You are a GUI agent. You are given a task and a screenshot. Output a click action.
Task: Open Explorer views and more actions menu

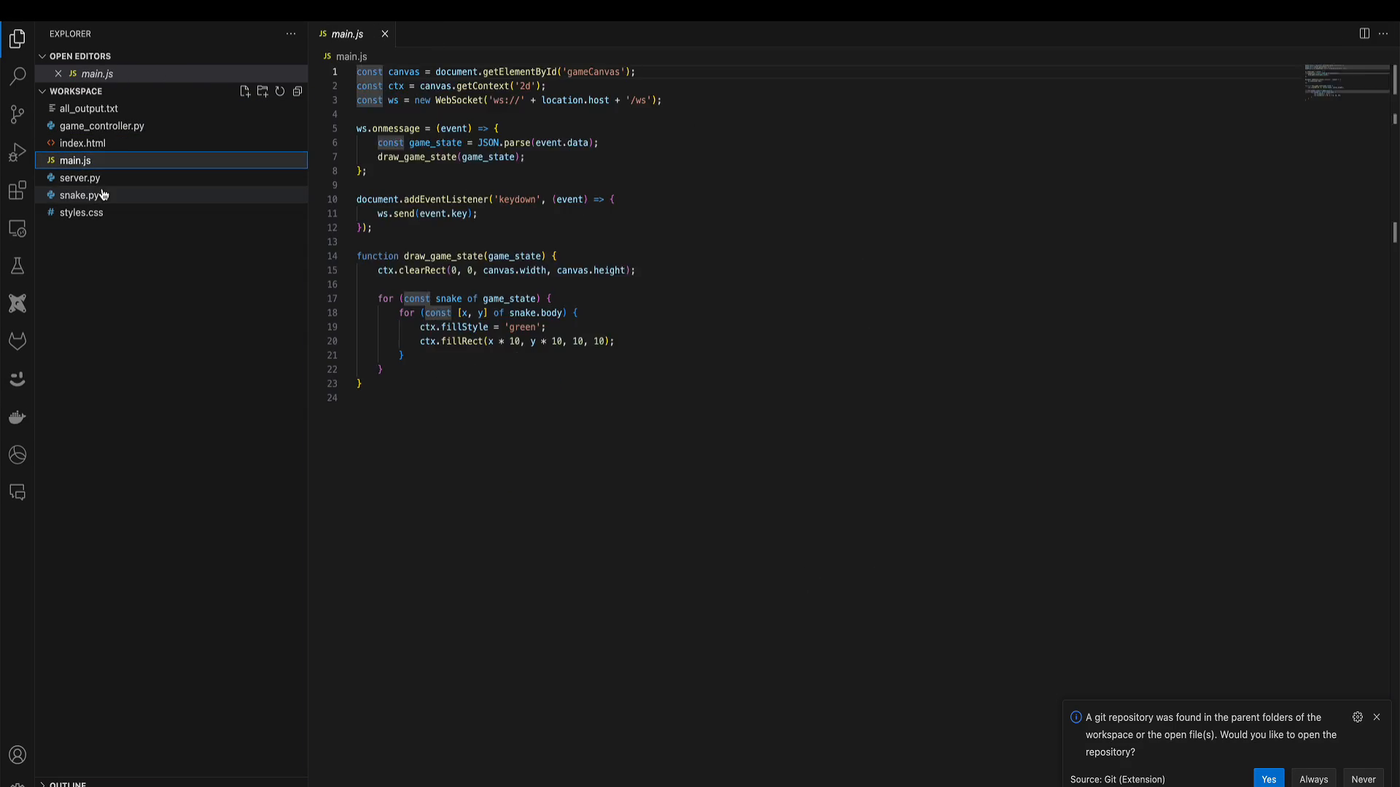click(291, 34)
